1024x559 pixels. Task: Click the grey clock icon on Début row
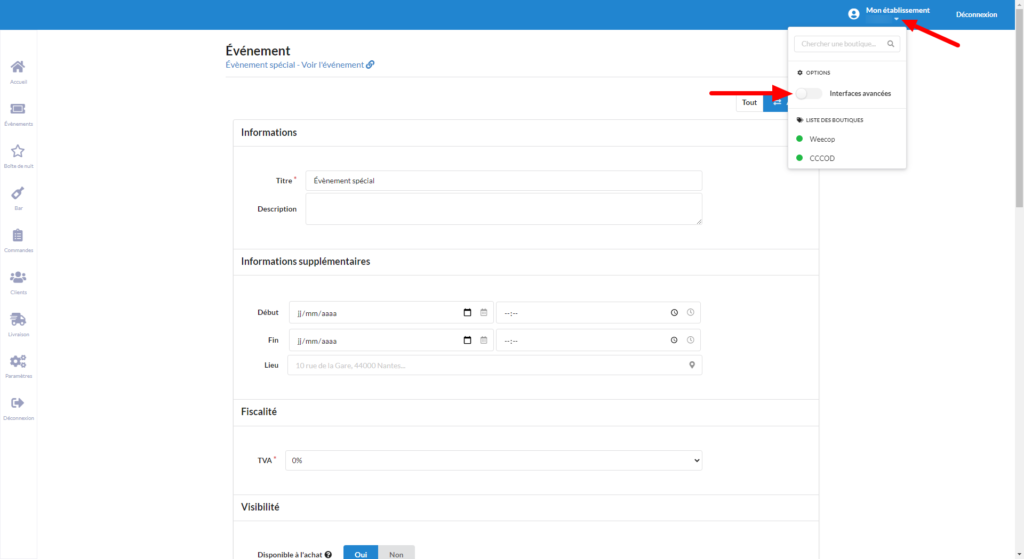690,313
